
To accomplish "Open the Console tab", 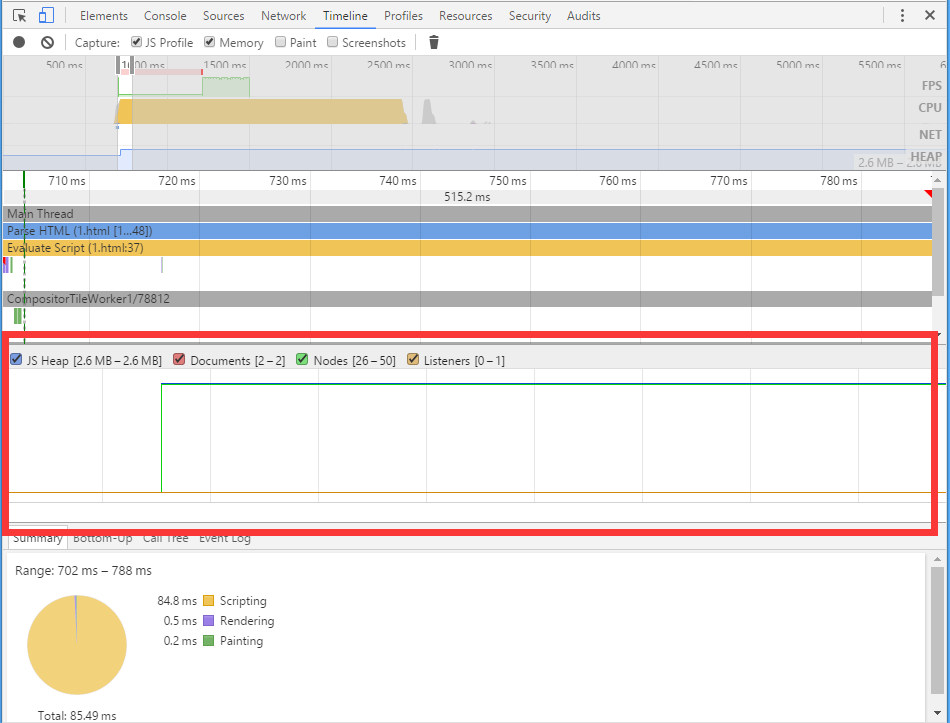I will (165, 16).
